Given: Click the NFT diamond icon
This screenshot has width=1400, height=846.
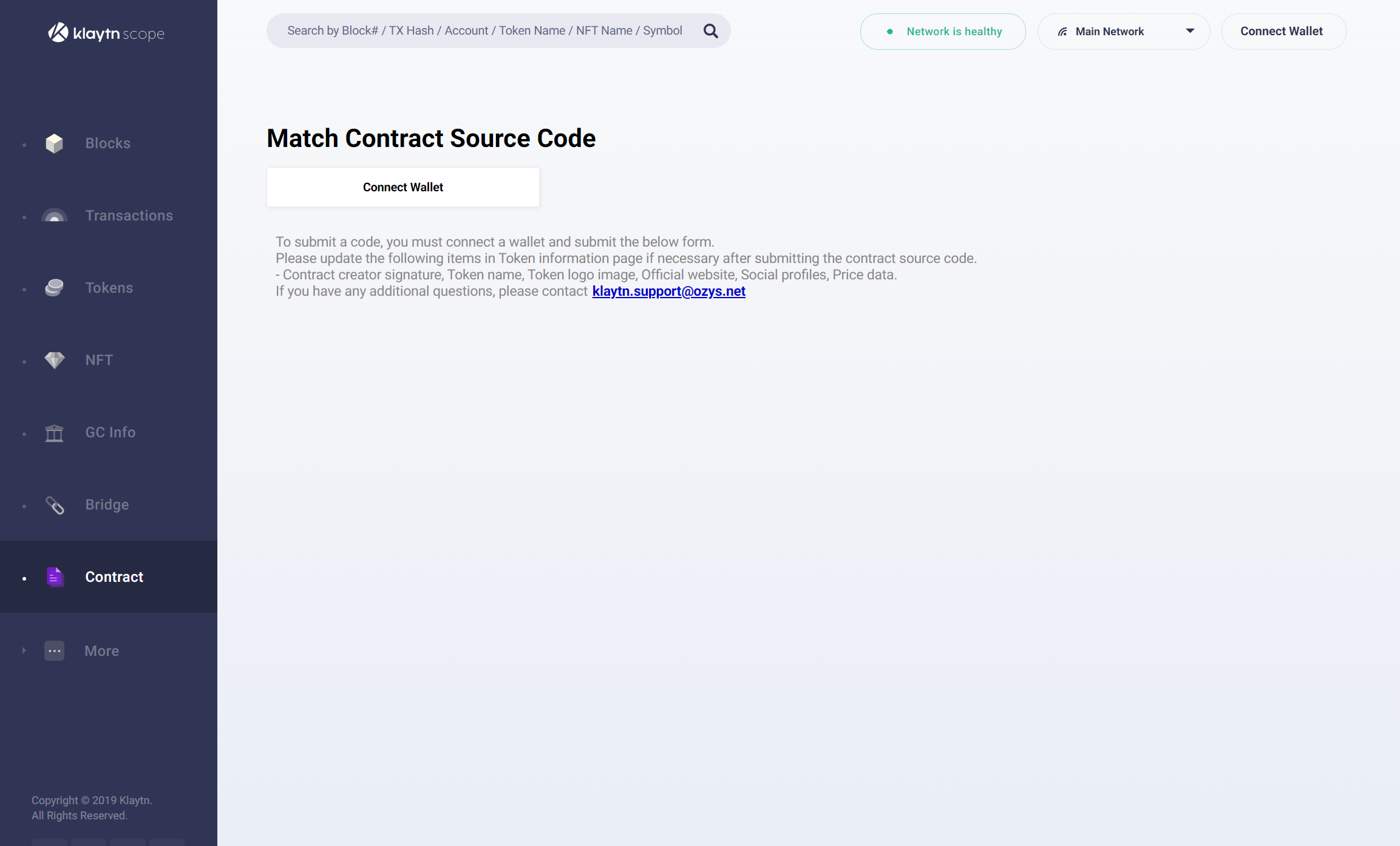Looking at the screenshot, I should pyautogui.click(x=54, y=360).
